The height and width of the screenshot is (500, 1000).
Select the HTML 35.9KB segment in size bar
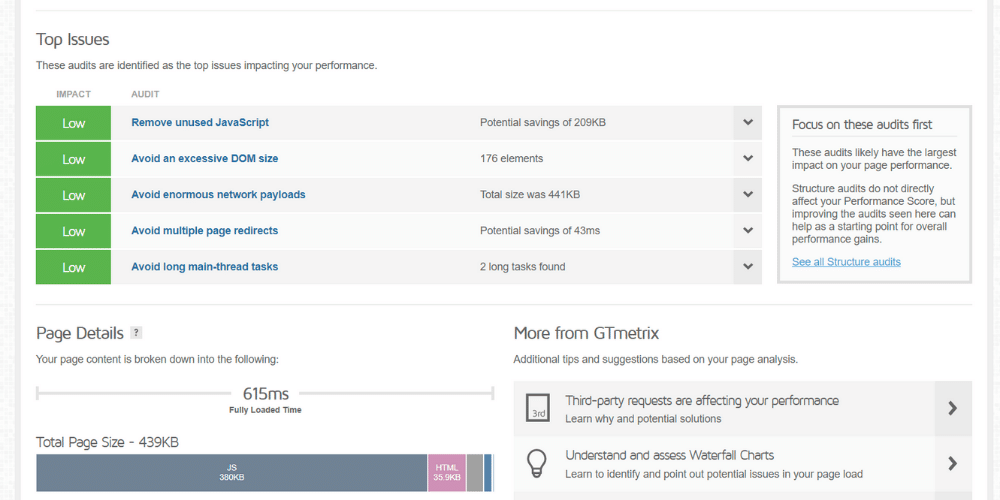[x=447, y=472]
